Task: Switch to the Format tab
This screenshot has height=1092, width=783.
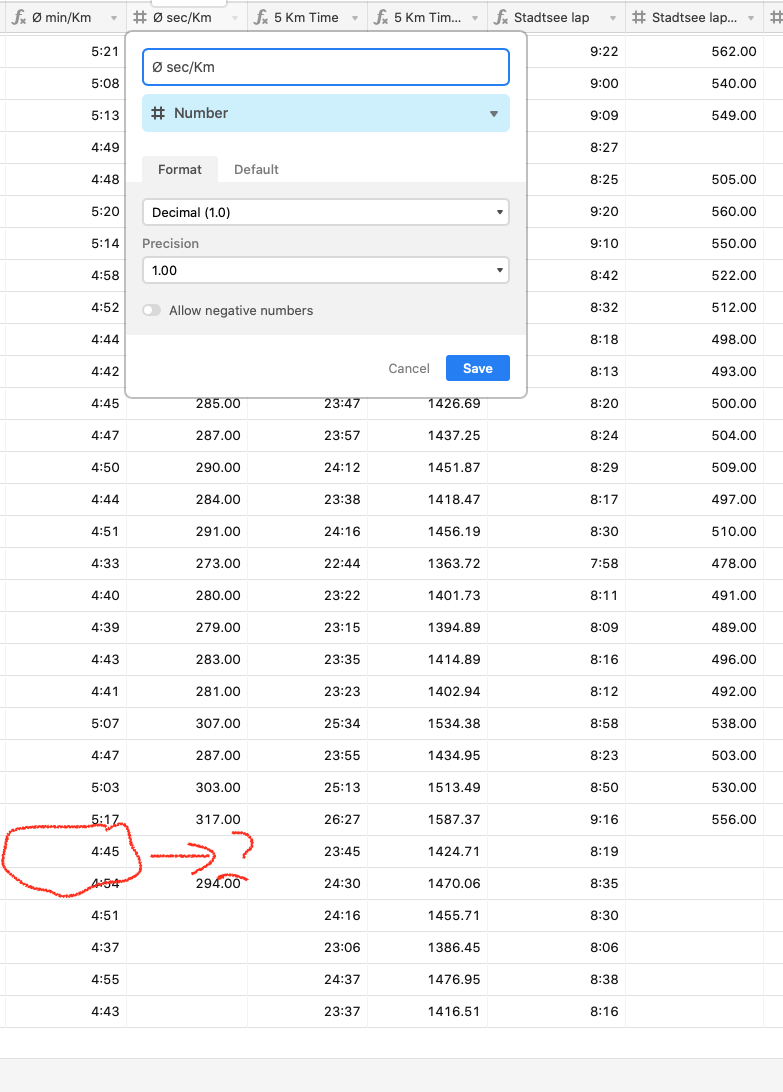Action: click(180, 169)
